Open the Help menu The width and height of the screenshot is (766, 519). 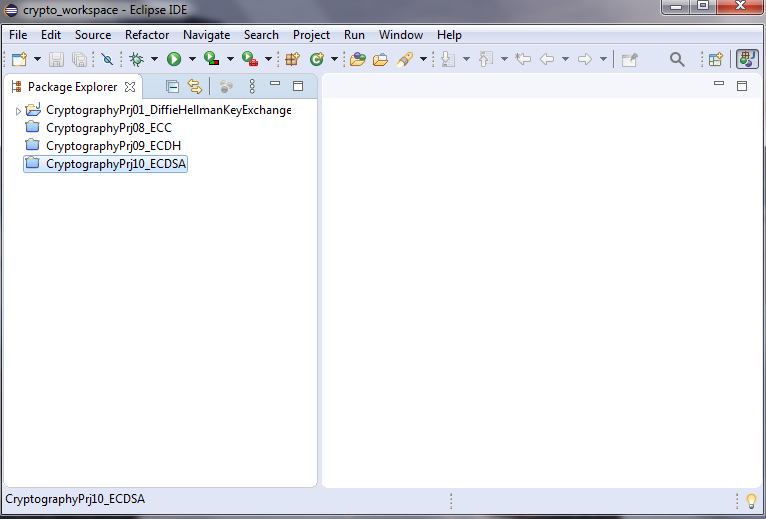[x=449, y=35]
